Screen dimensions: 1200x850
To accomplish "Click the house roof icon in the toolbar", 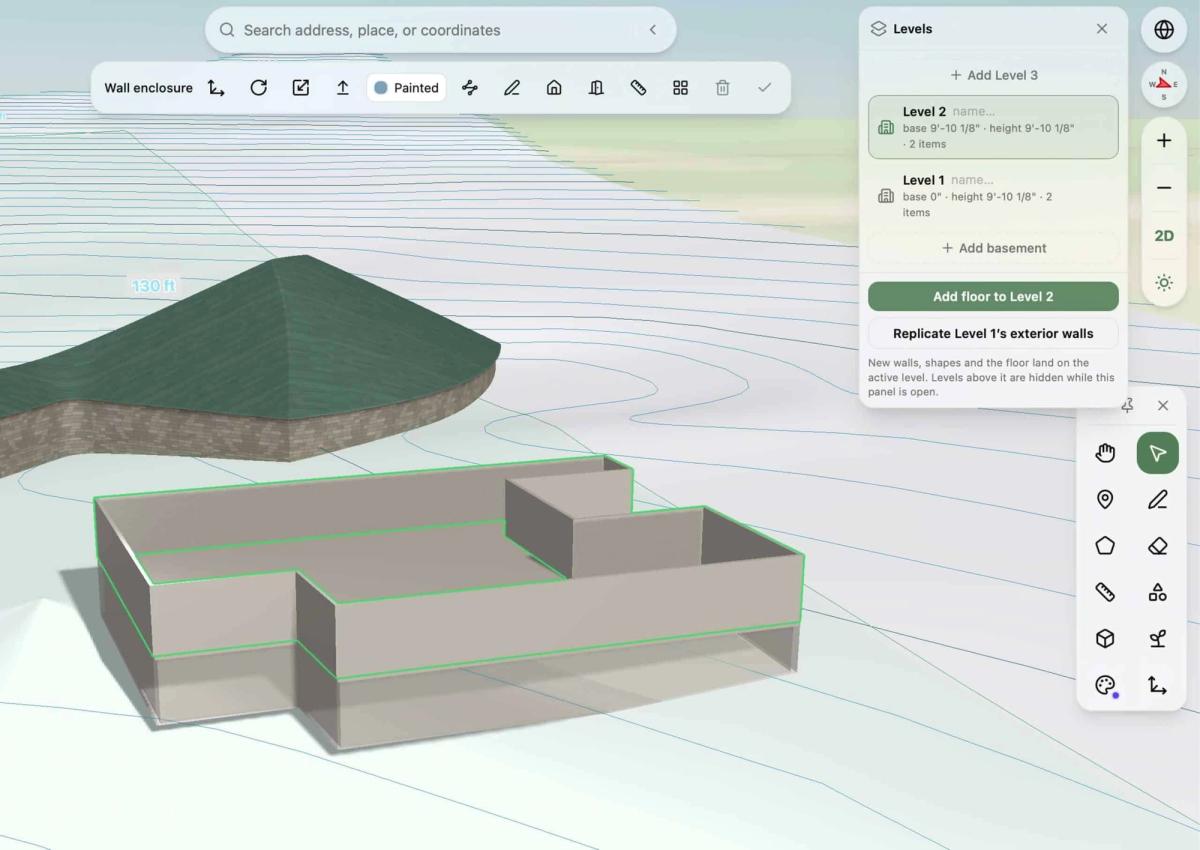I will (x=554, y=88).
